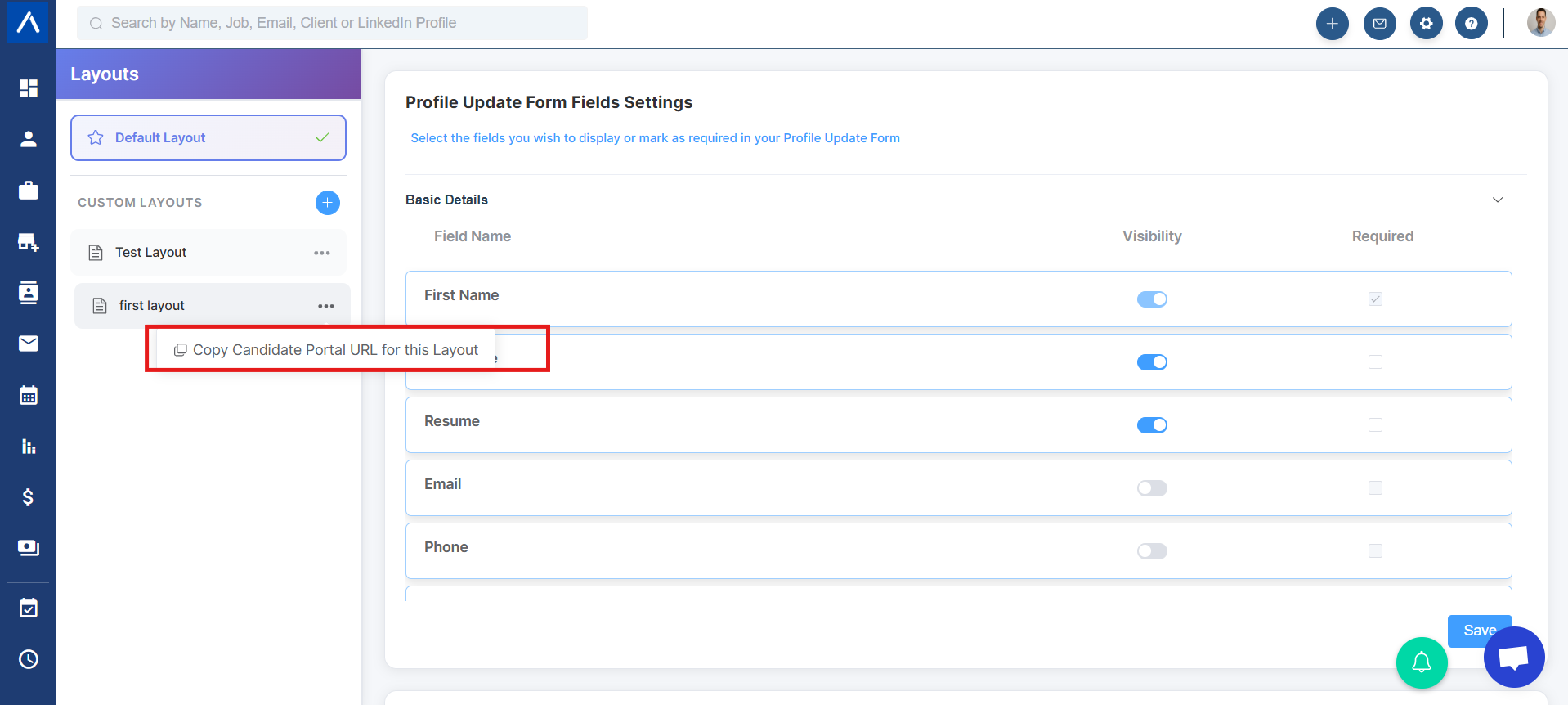This screenshot has width=1568, height=705.
Task: Click the top search input field
Action: point(332,23)
